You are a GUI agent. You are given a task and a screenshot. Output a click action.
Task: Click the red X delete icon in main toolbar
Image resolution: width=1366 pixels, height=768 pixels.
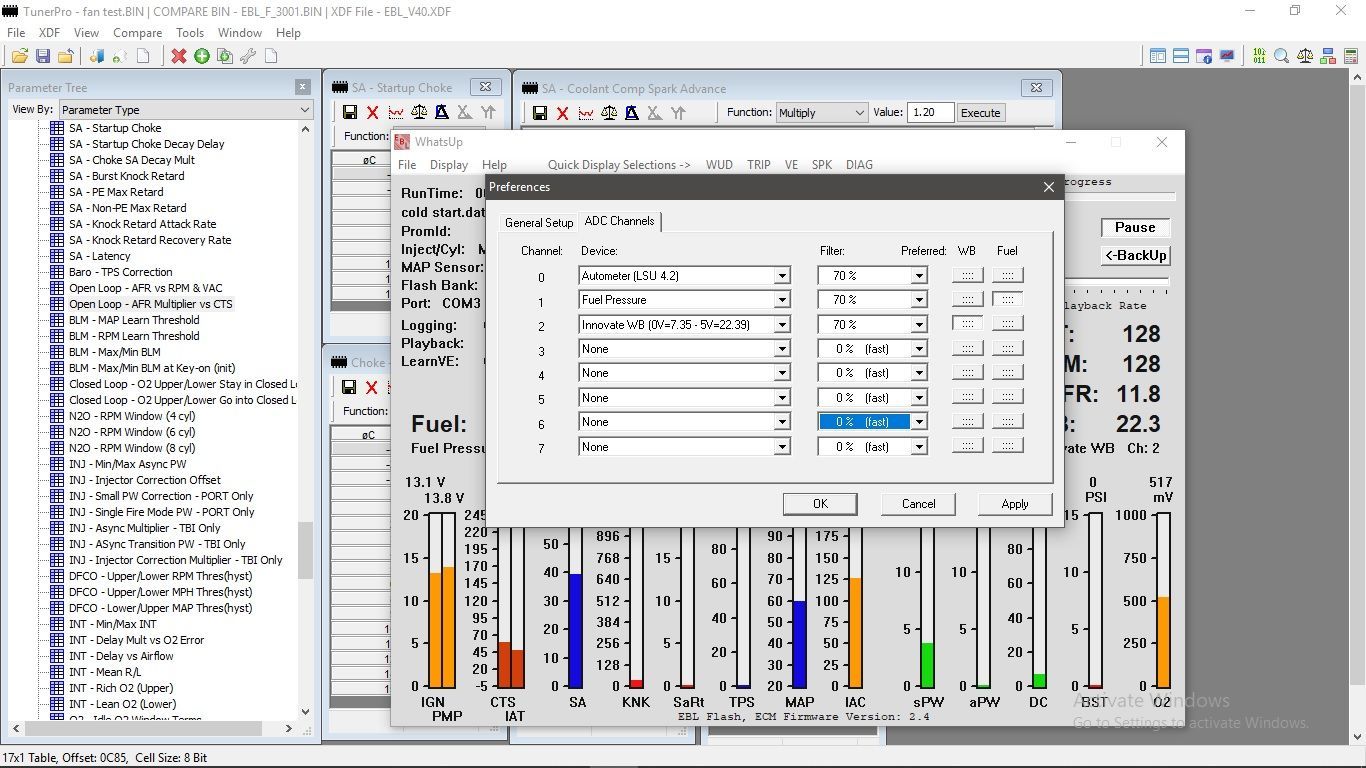(178, 56)
